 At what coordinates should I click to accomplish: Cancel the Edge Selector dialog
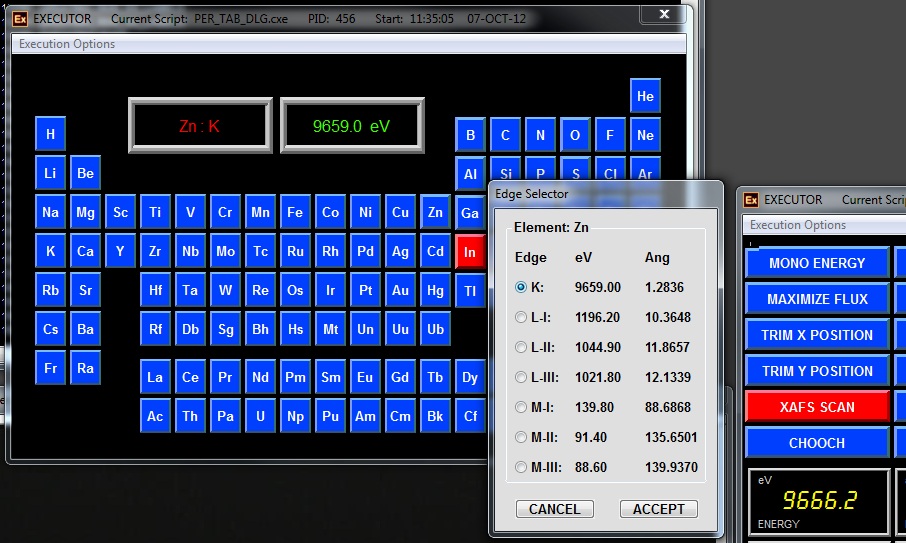(554, 509)
